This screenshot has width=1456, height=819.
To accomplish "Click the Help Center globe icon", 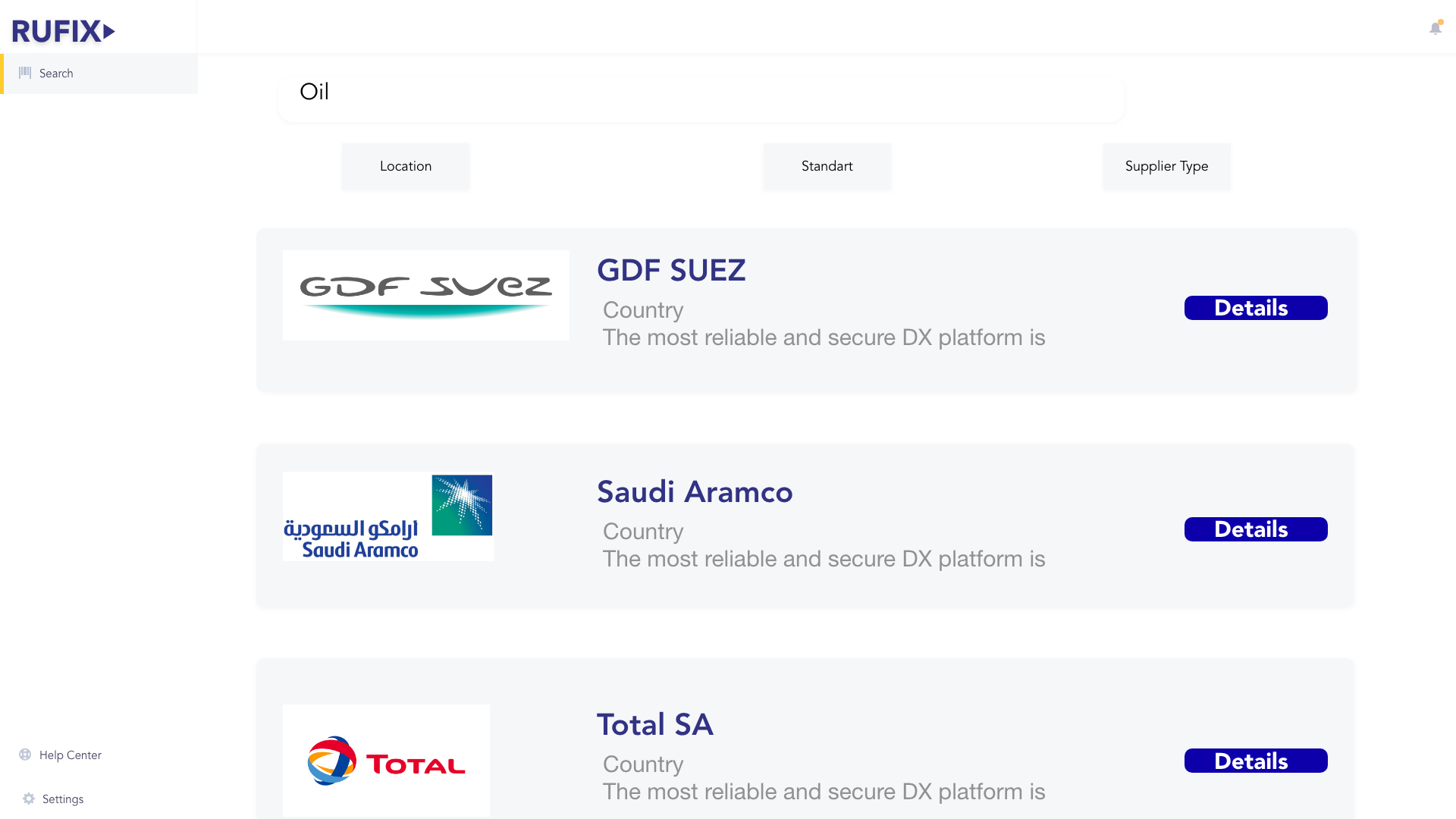I will 25,755.
